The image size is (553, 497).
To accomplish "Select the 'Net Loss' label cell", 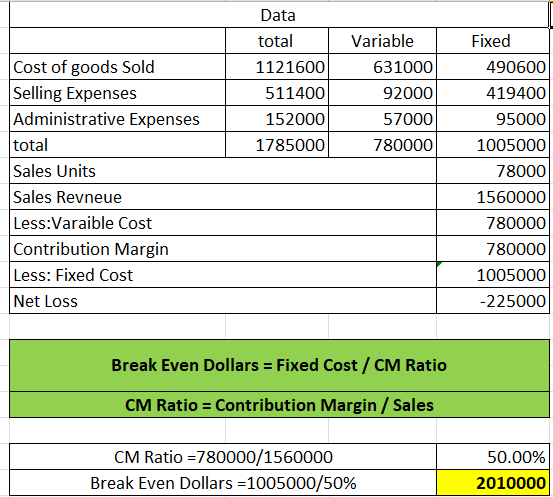I will click(223, 301).
